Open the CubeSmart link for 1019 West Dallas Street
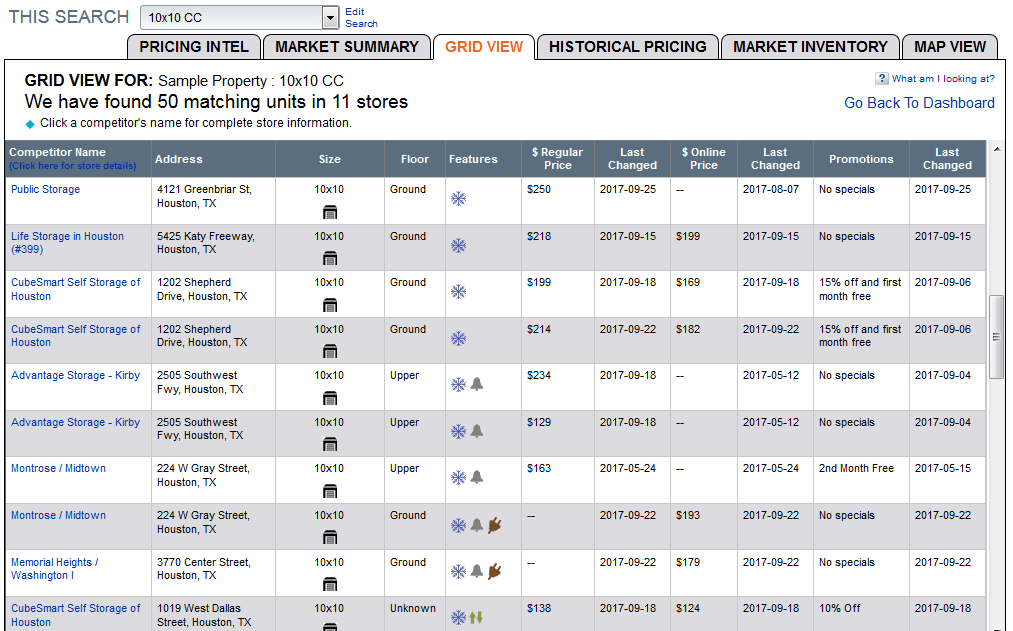The image size is (1013, 631). click(76, 615)
